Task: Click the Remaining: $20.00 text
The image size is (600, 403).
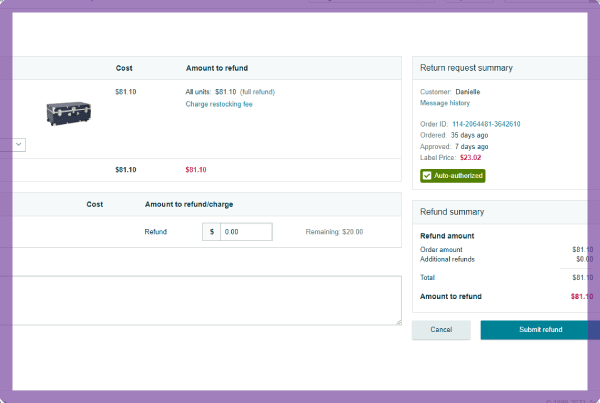Action: tap(334, 231)
